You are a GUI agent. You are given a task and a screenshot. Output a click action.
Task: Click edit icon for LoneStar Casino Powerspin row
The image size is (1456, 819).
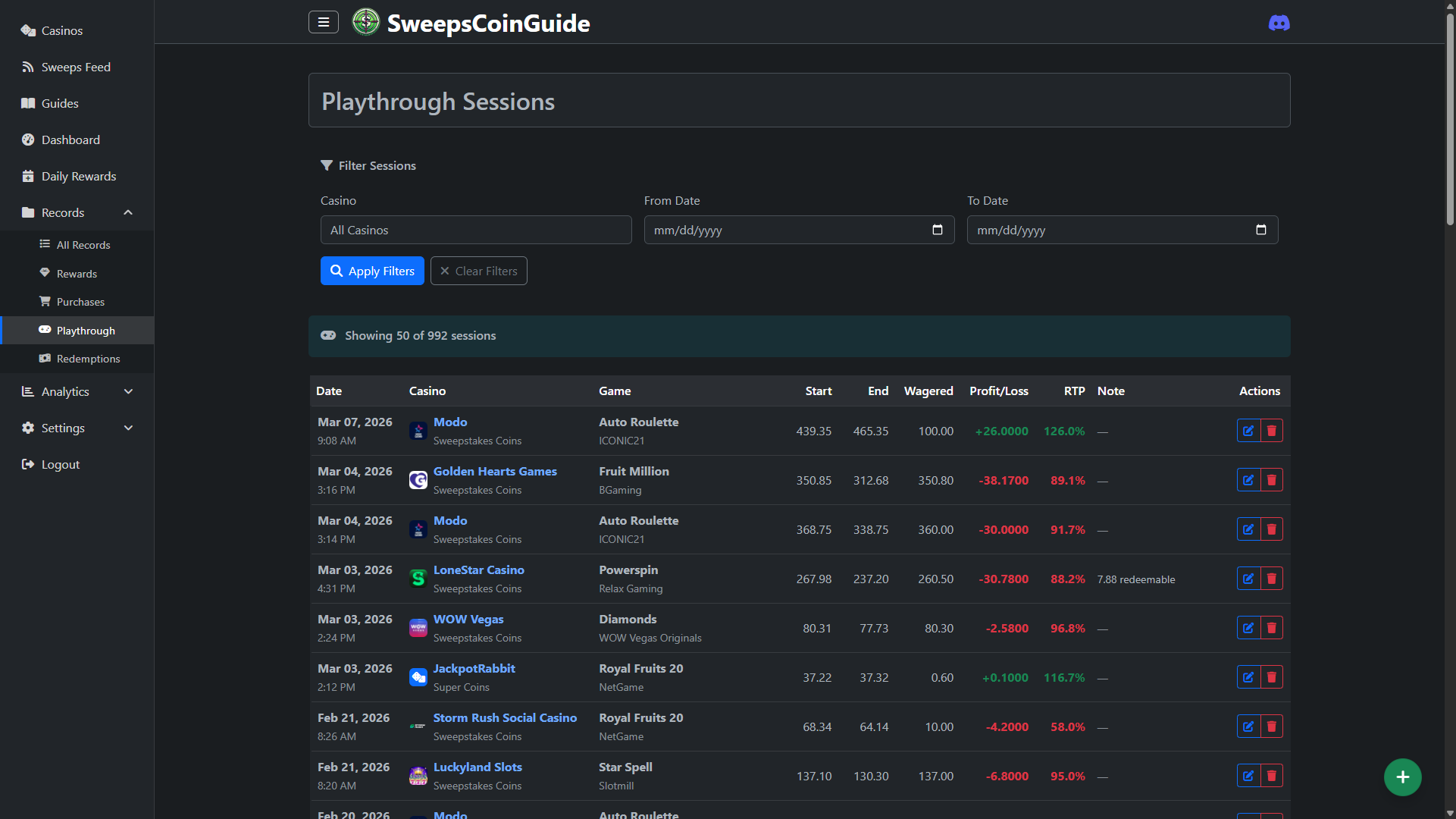(1248, 579)
